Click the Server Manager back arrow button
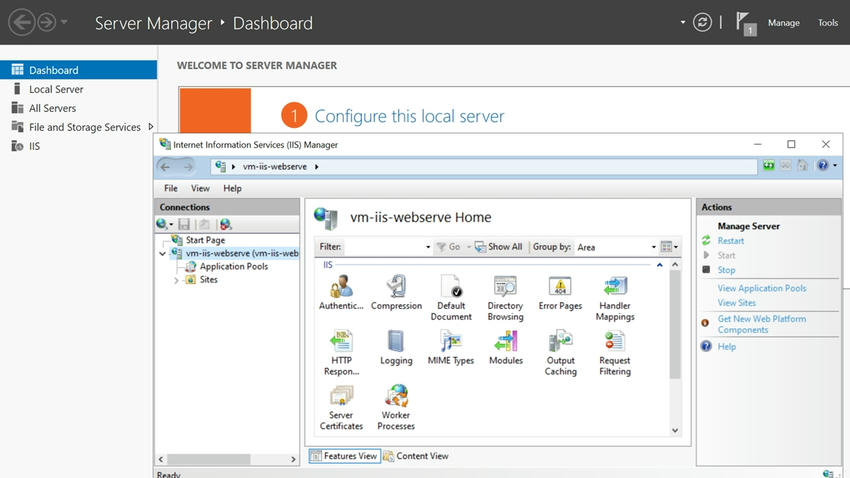850x478 pixels. pyautogui.click(x=22, y=23)
